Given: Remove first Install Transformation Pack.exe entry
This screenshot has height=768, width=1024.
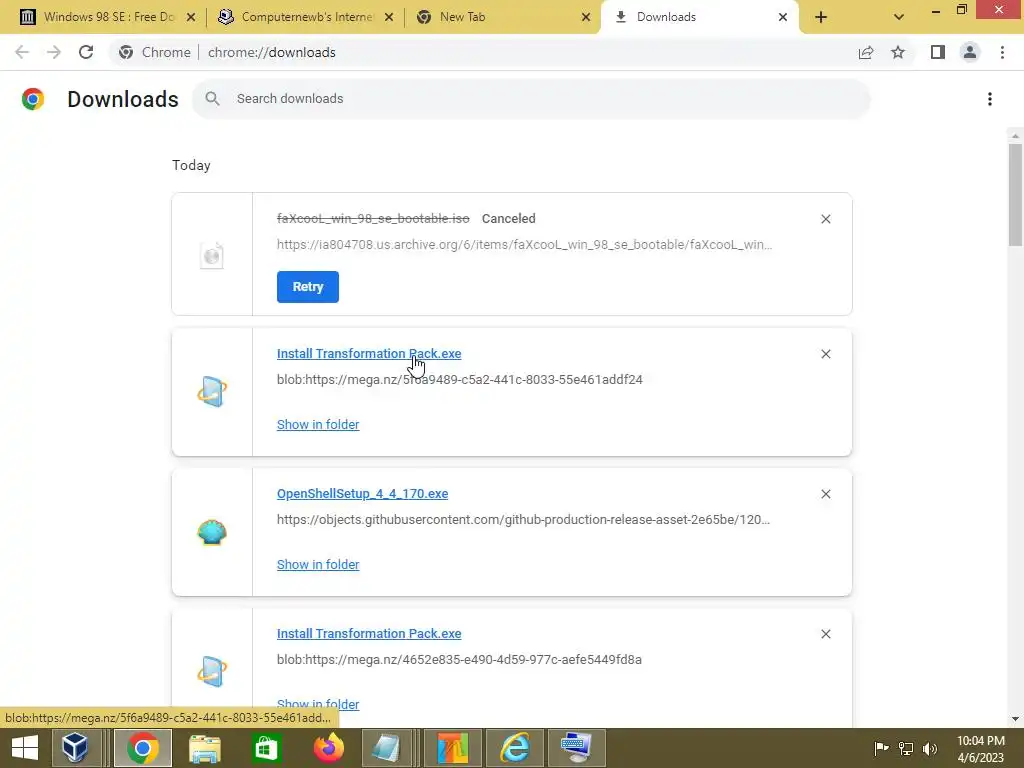Looking at the screenshot, I should pyautogui.click(x=825, y=354).
